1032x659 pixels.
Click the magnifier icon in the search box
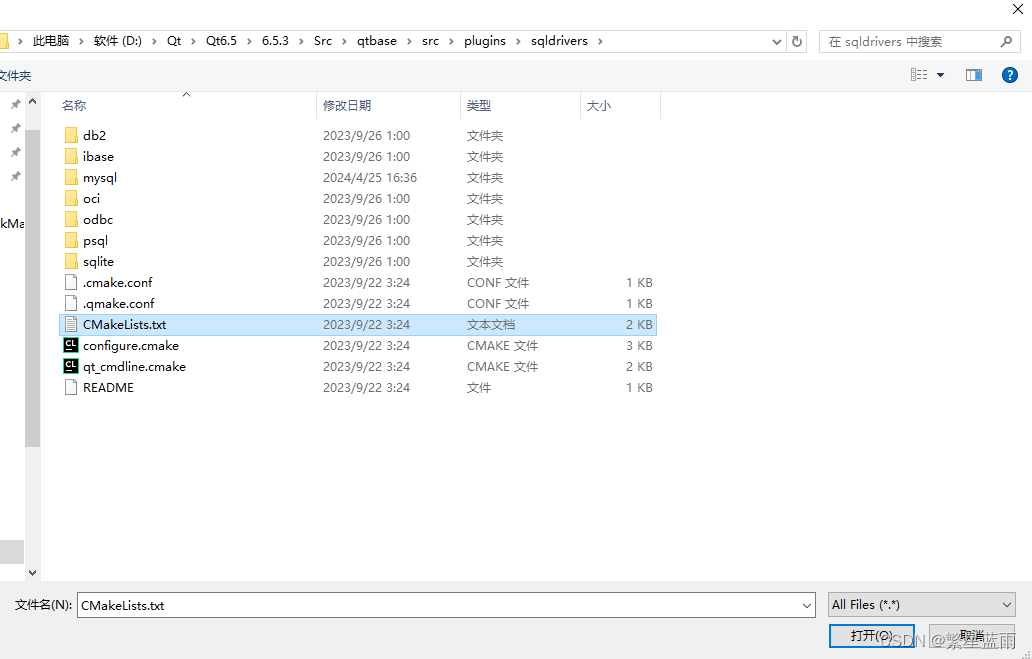[1005, 41]
